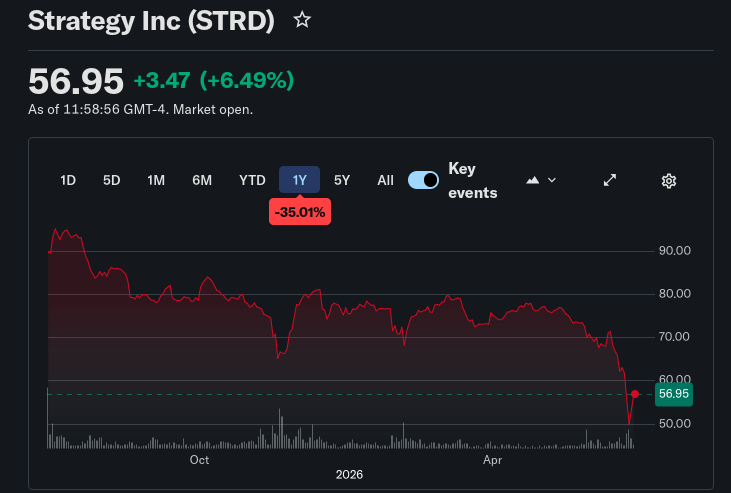Select the All time range
The image size is (731, 493).
pos(385,180)
